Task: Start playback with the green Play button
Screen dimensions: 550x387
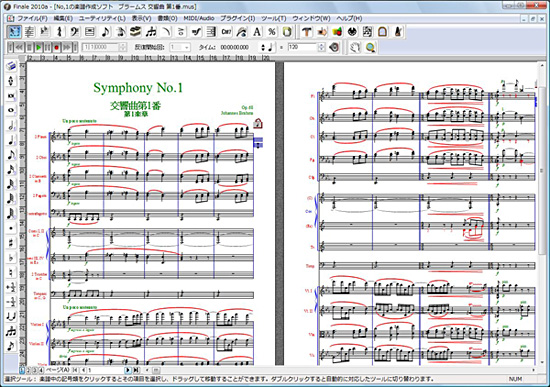Action: click(x=39, y=47)
